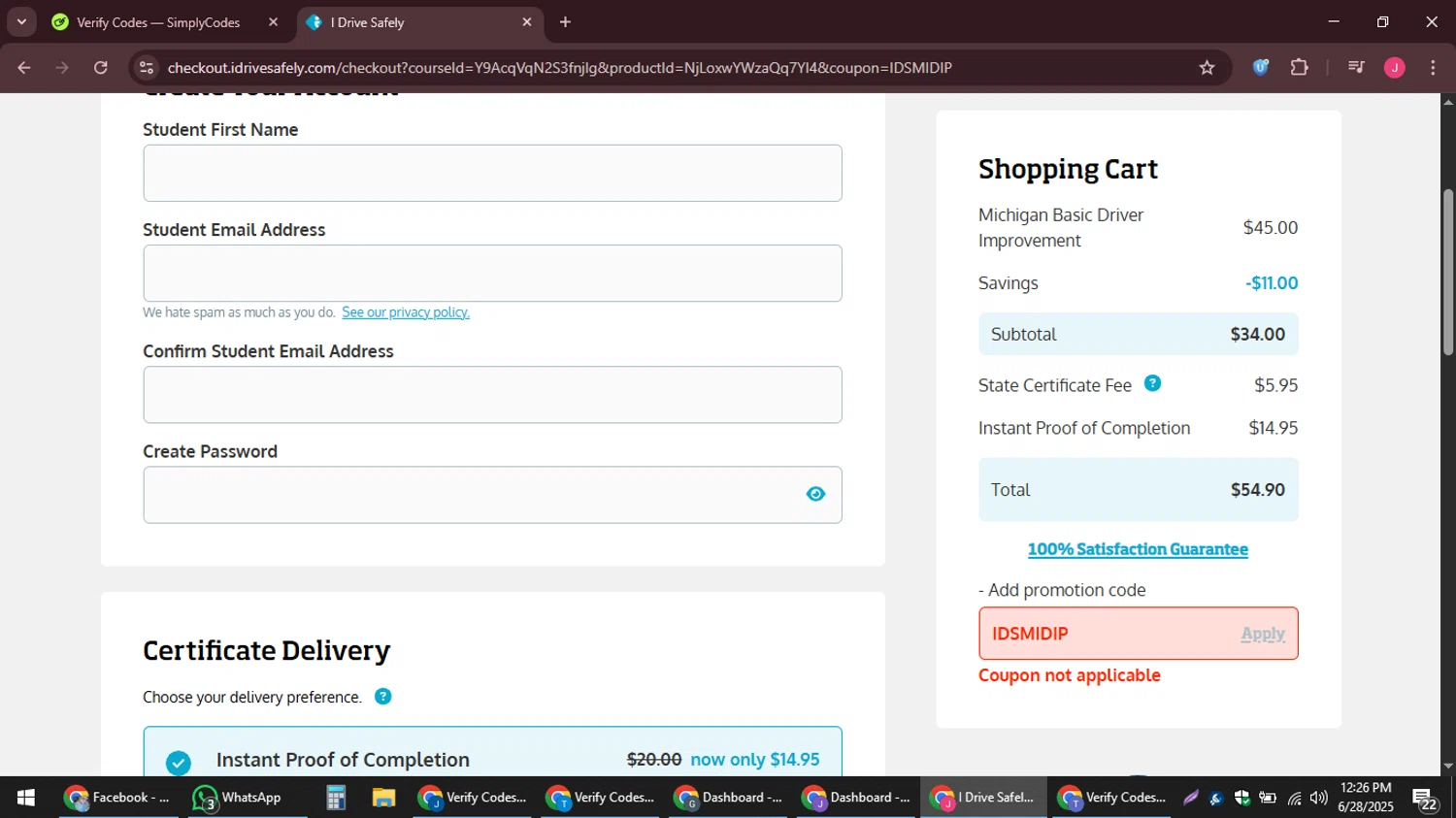The image size is (1456, 818).
Task: Apply the promotion code
Action: point(1263,634)
